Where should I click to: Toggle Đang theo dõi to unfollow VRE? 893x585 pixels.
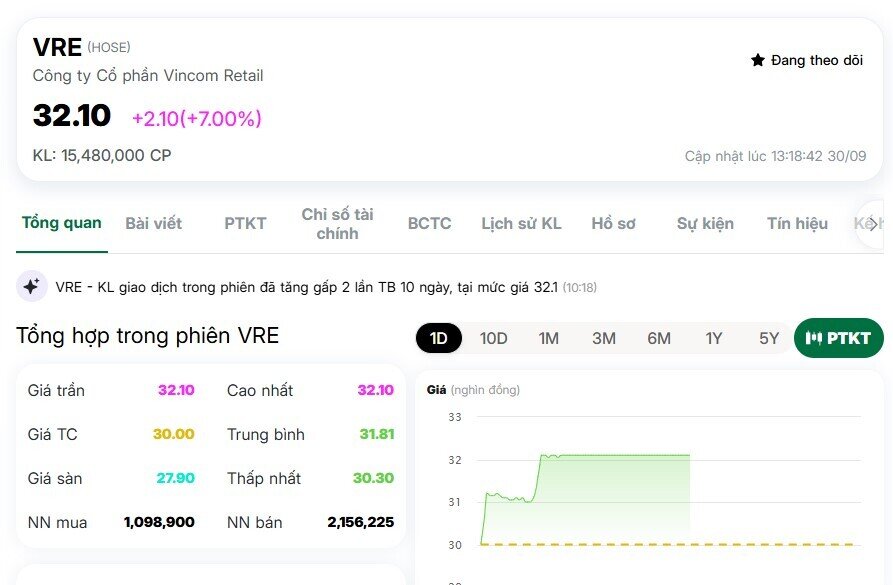[x=808, y=60]
